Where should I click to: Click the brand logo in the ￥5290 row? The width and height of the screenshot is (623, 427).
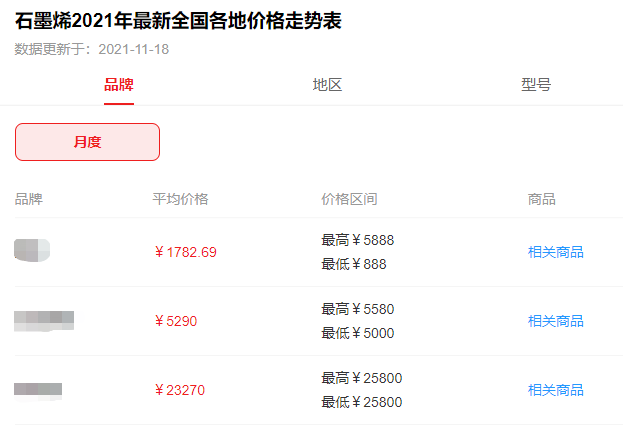tap(44, 320)
